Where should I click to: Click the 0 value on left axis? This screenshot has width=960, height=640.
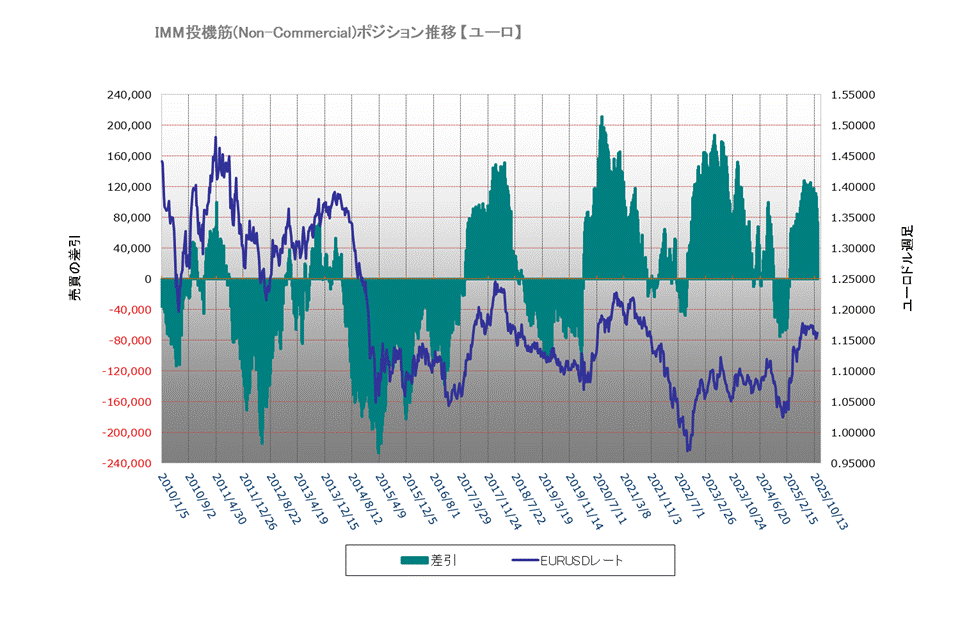(147, 279)
